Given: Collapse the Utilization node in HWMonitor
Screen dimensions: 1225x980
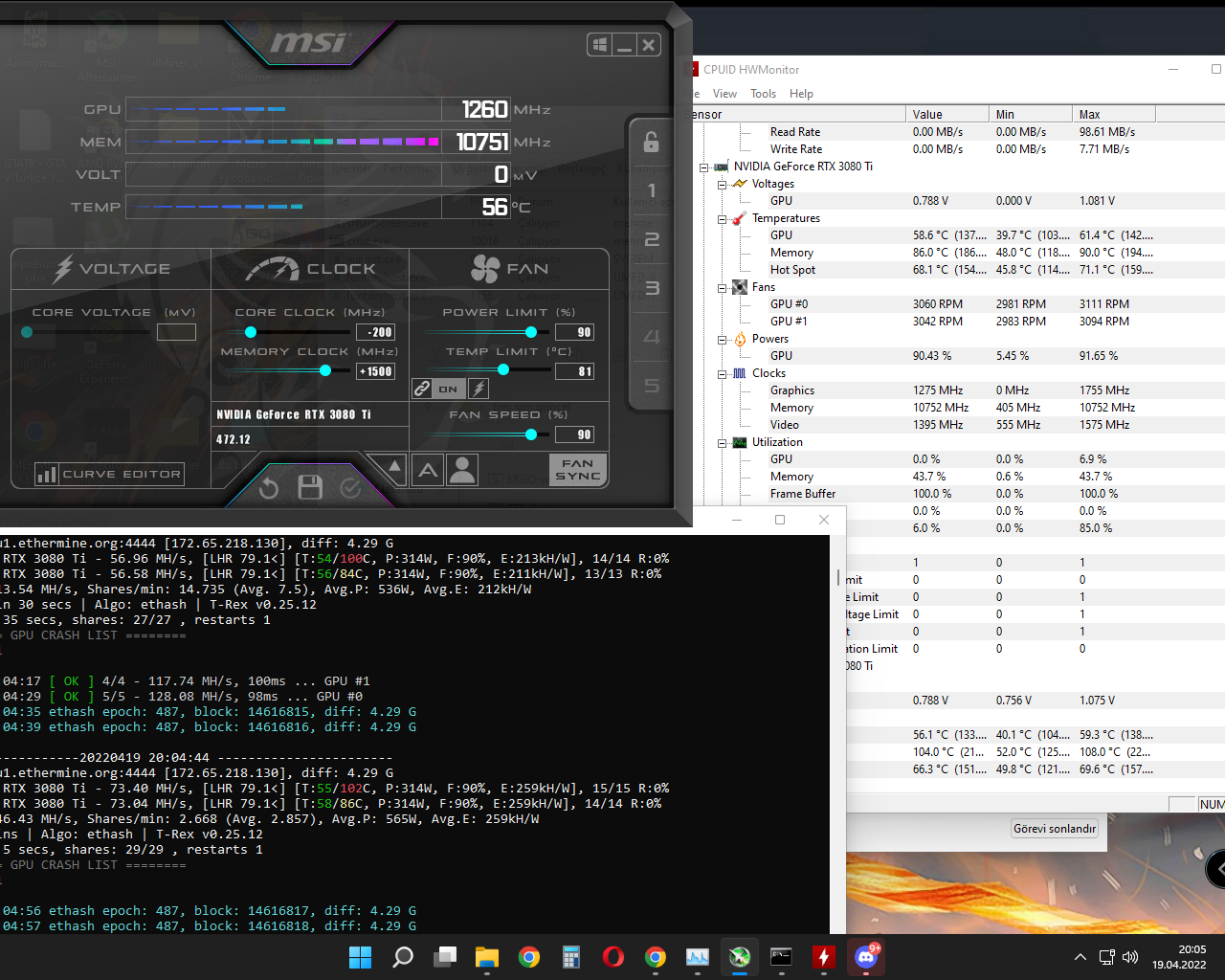Looking at the screenshot, I should 722,442.
